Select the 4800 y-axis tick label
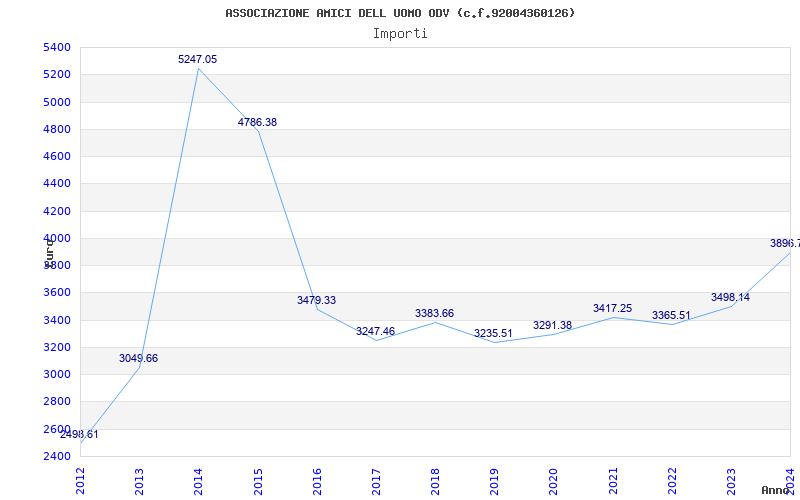 pyautogui.click(x=57, y=130)
